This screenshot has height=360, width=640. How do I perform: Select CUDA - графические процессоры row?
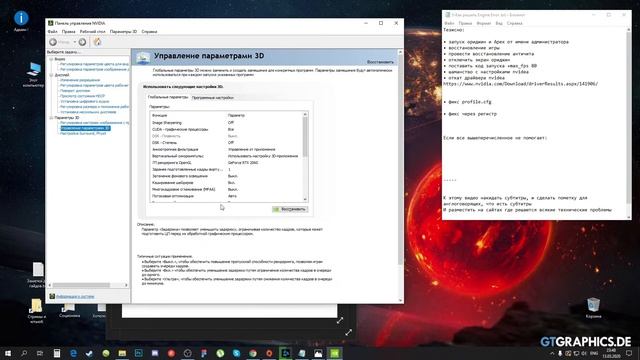coord(227,129)
